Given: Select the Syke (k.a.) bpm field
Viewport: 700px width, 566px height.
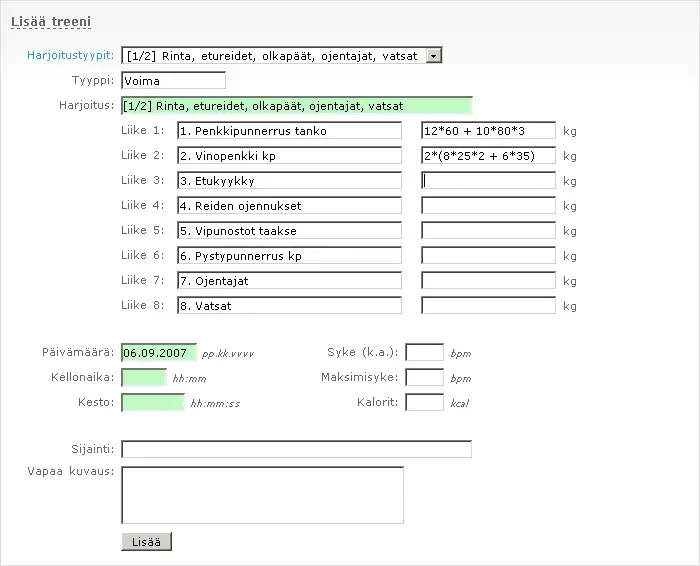Looking at the screenshot, I should pos(424,353).
